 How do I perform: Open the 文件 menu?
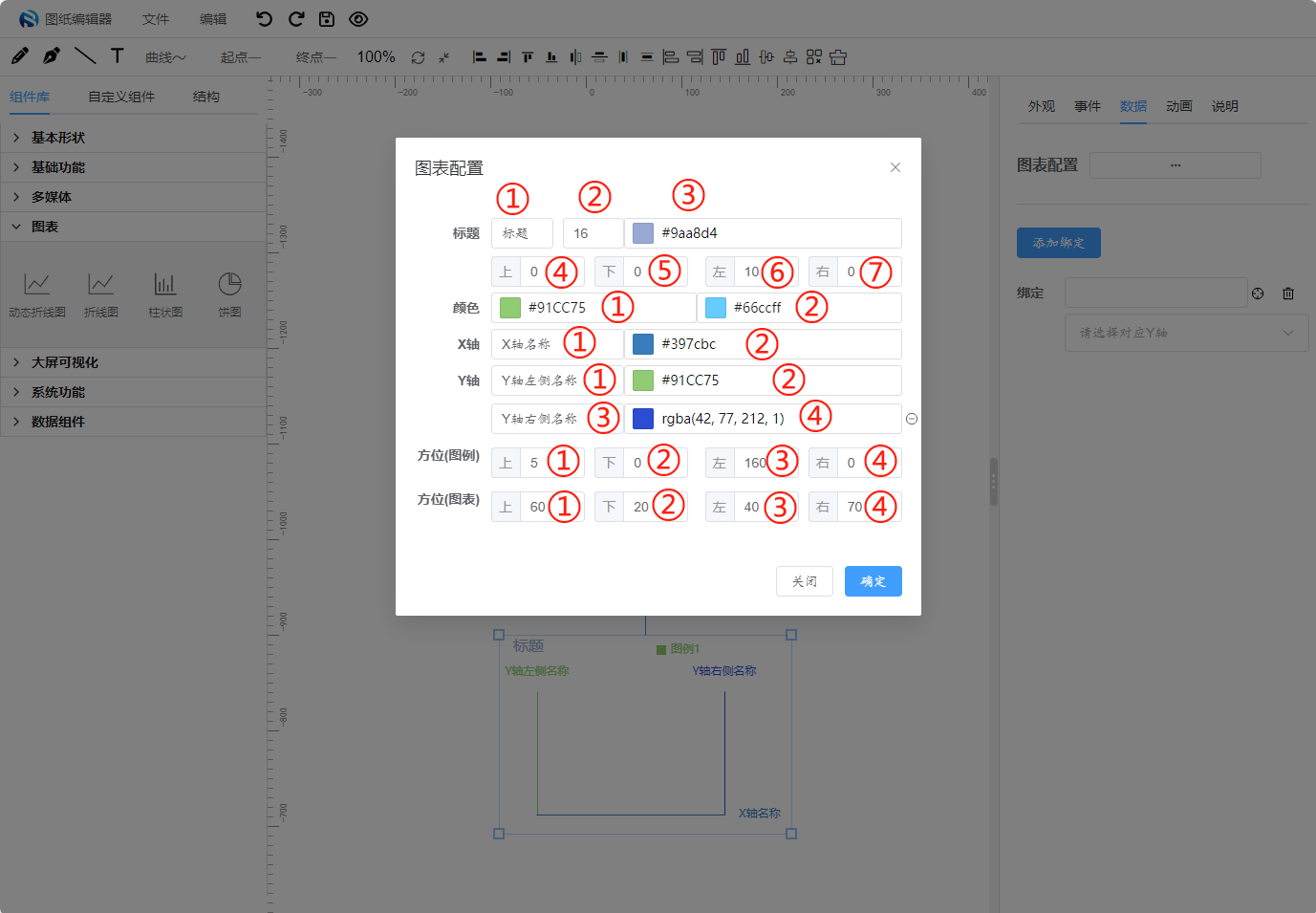[156, 19]
